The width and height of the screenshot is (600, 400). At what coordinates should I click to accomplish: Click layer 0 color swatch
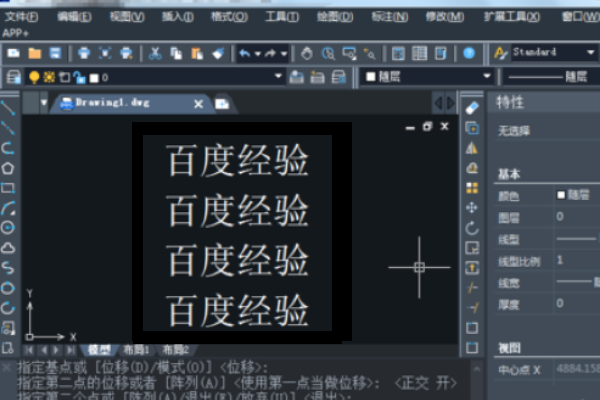tap(94, 78)
